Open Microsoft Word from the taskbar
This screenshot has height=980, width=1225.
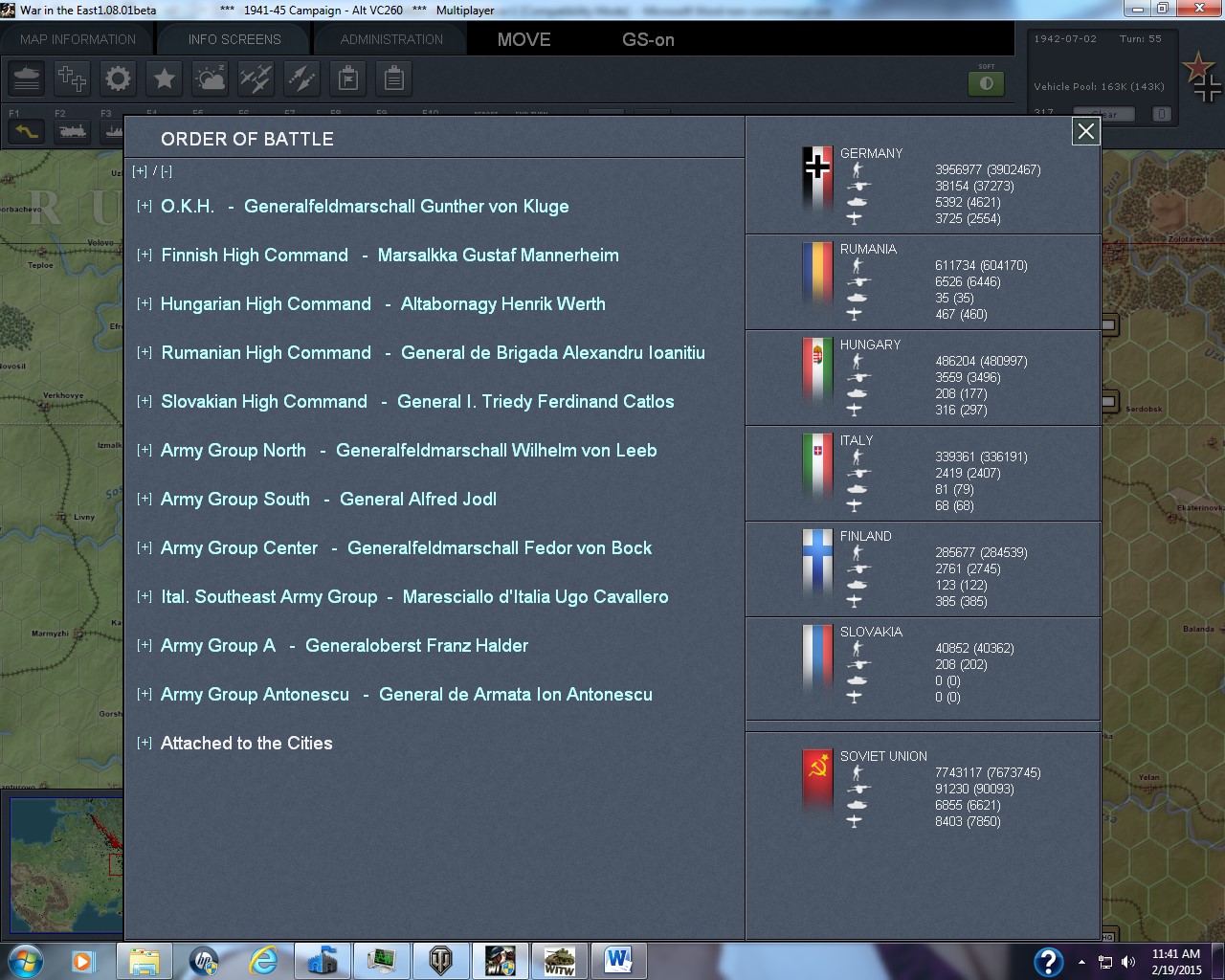[x=618, y=961]
